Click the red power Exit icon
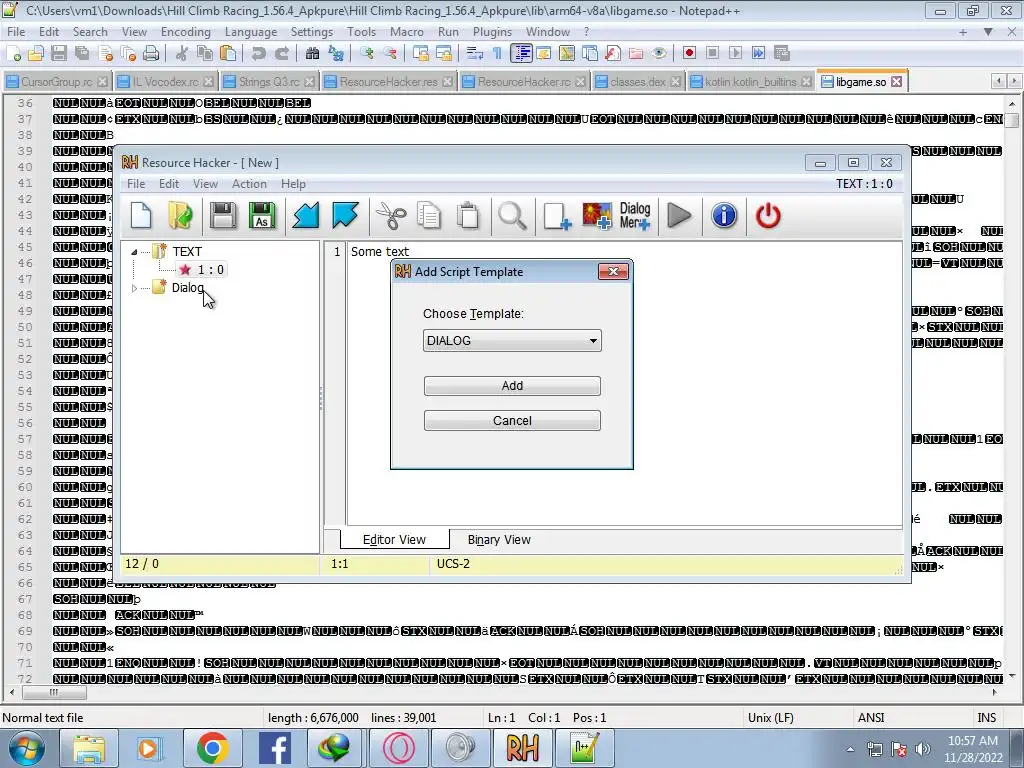Screen dimensions: 1024x768 768,216
